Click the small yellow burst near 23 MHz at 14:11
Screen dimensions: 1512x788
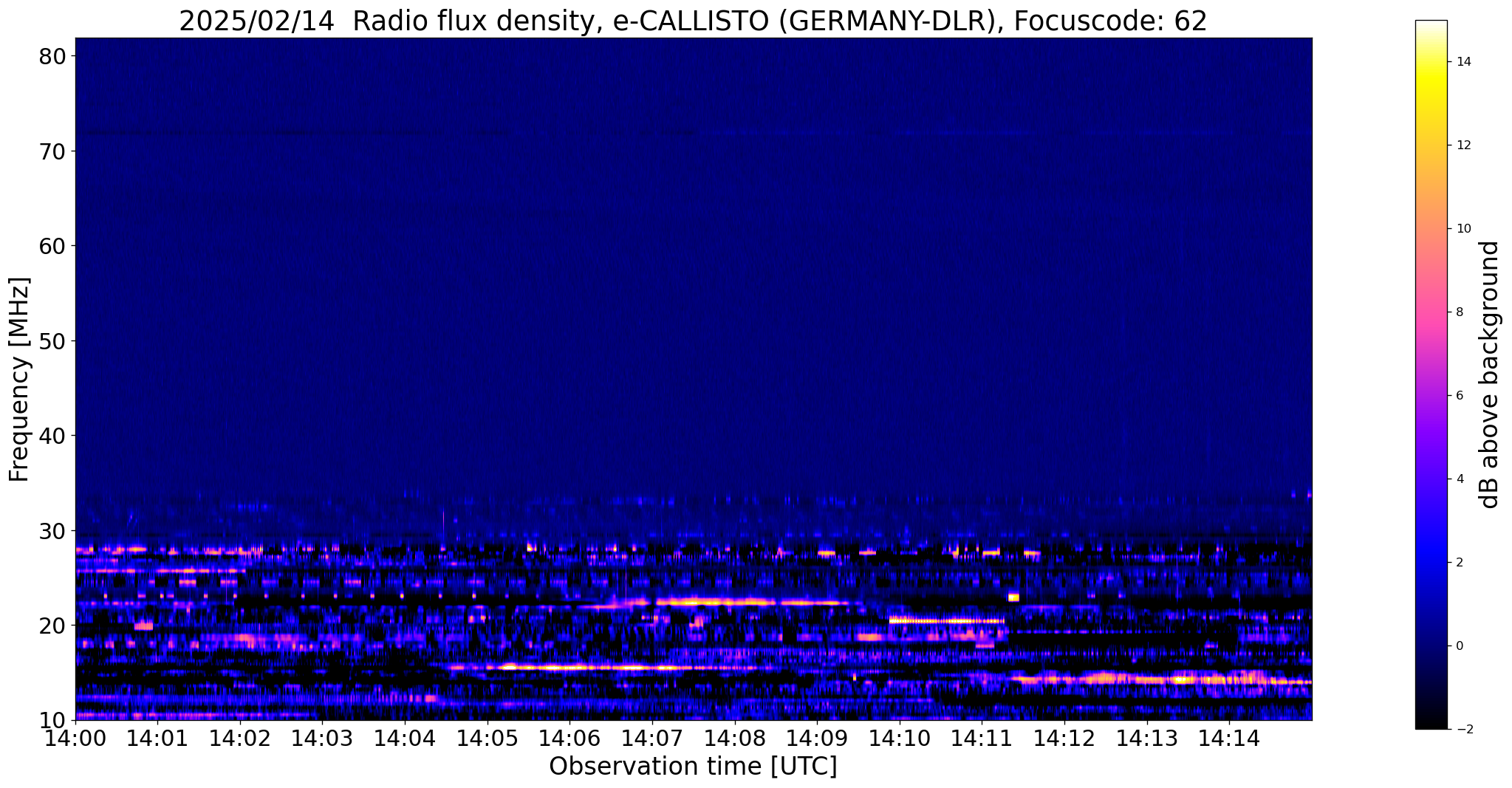1013,597
